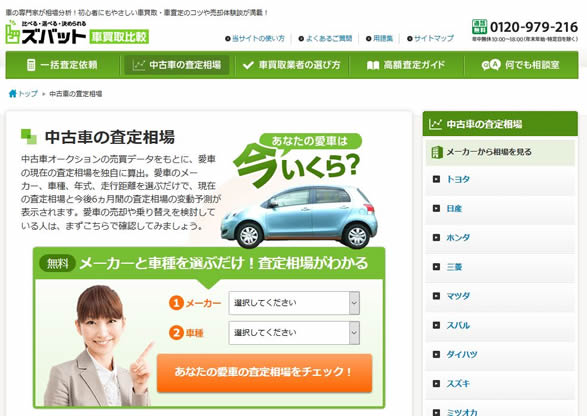Click the arrow icon next to トヨタ
587x416 pixels.
click(x=436, y=179)
